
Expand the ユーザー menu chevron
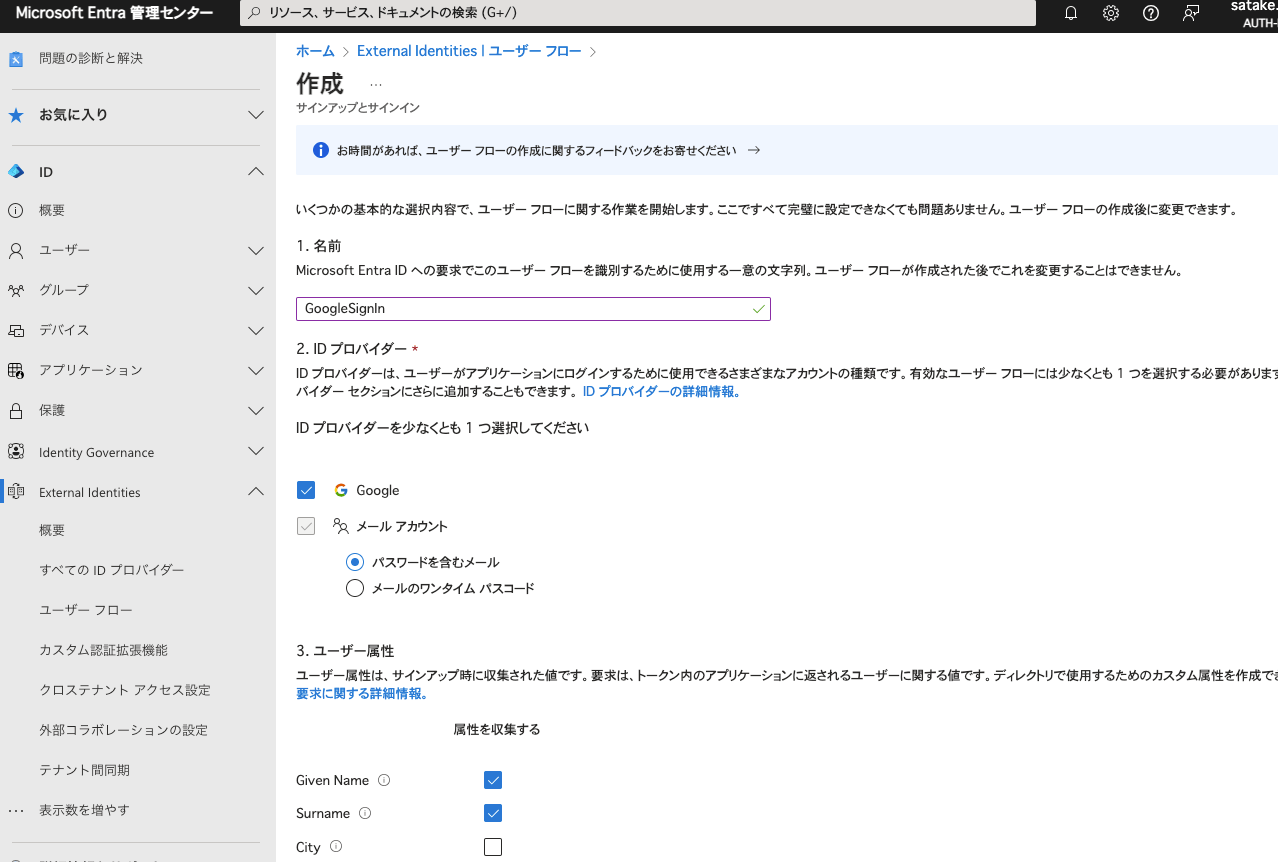256,250
